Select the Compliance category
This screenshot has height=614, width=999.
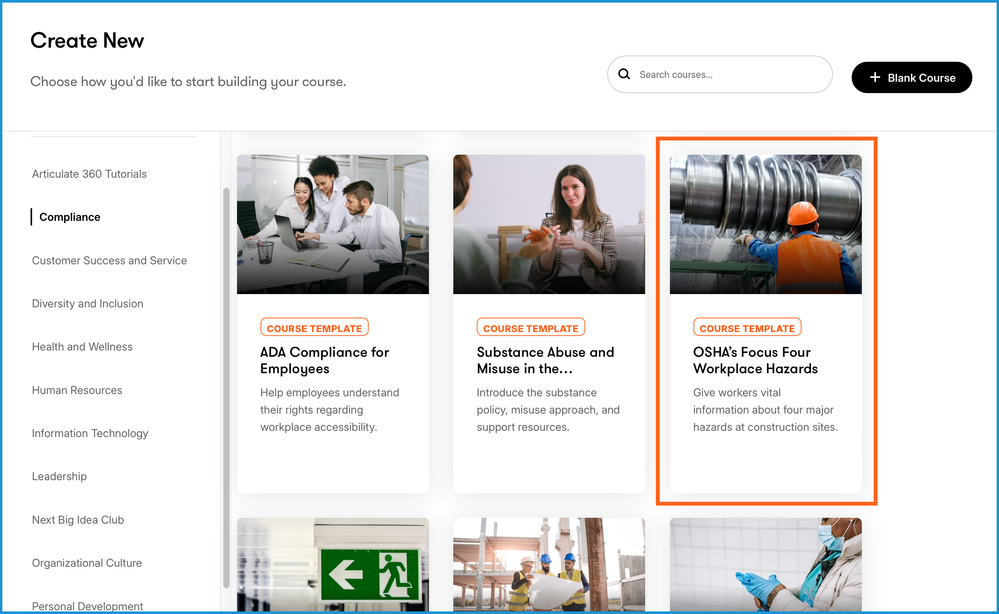coord(70,217)
